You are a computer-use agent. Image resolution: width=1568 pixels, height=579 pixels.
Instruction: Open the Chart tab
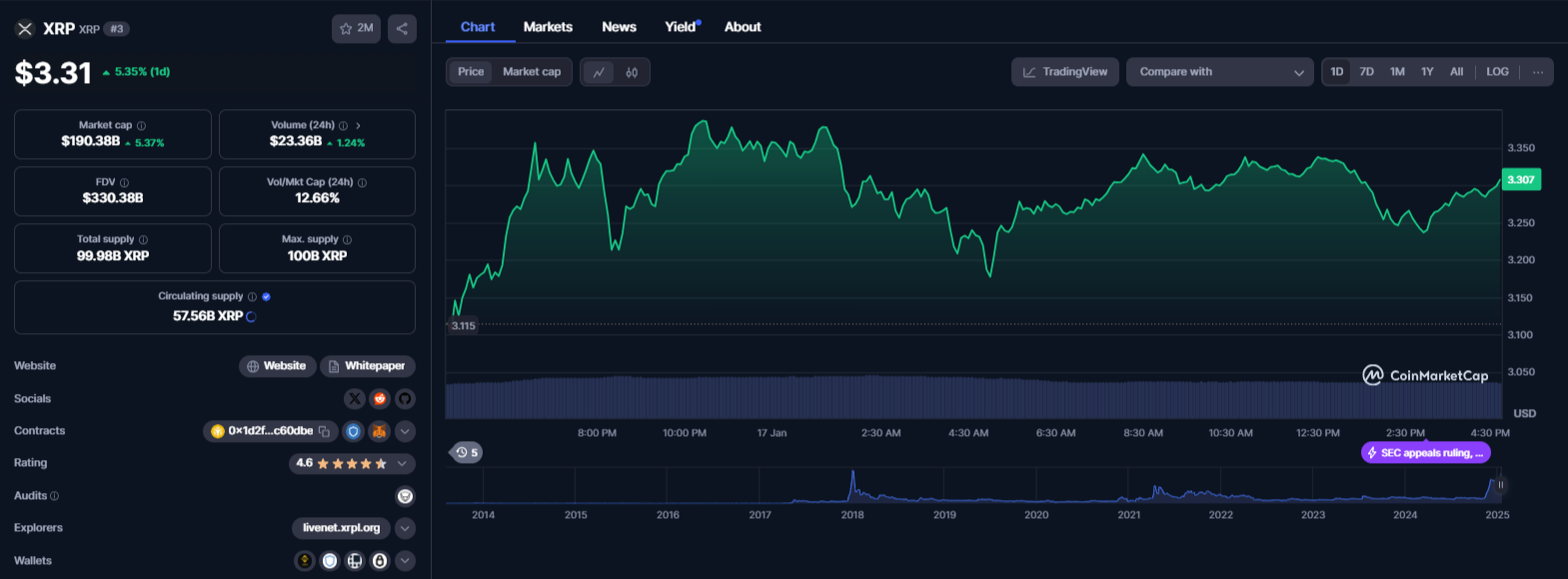coord(478,27)
